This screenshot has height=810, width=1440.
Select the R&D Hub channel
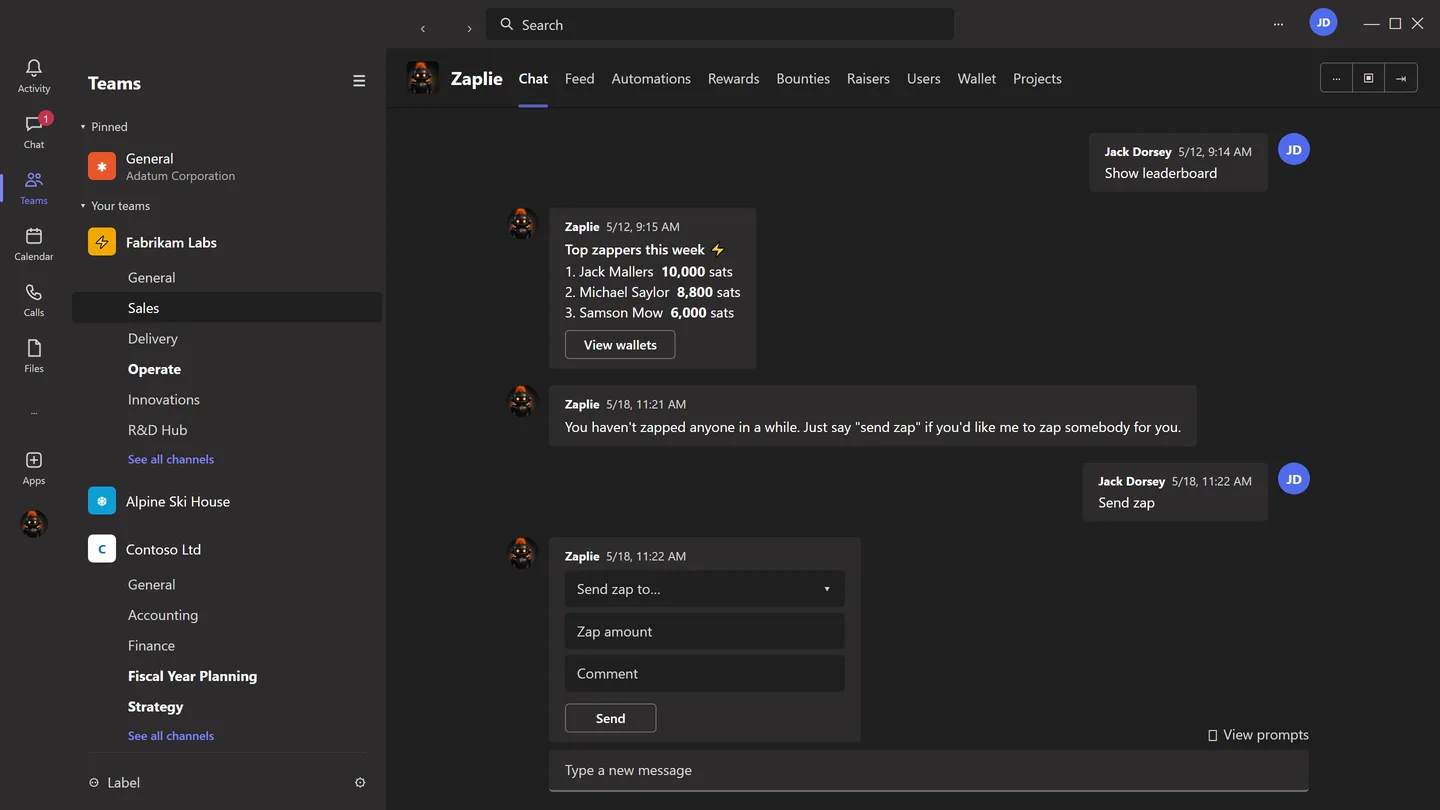point(157,430)
